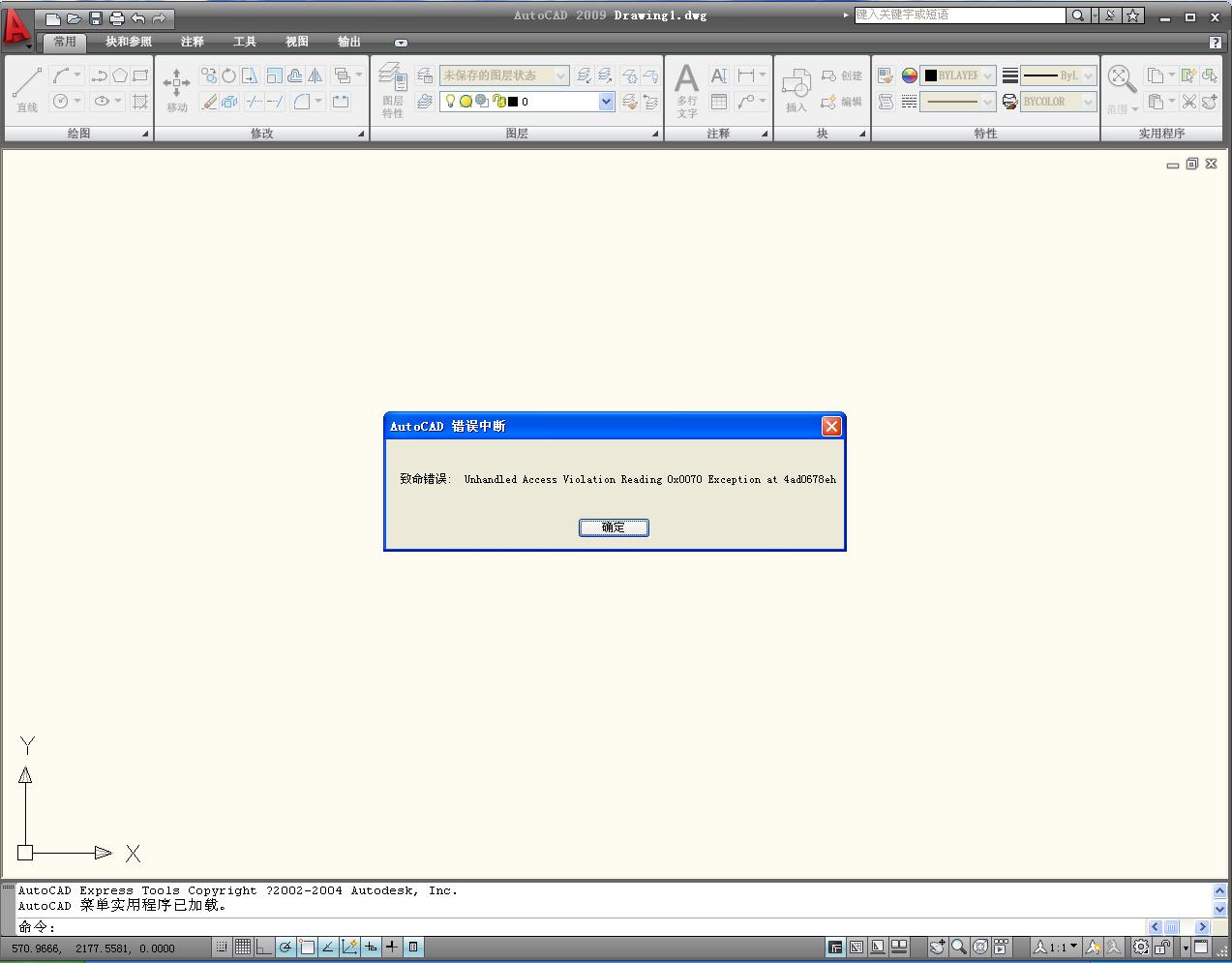Open the 1:1 annotation scale menu
1232x963 pixels.
[x=1055, y=948]
